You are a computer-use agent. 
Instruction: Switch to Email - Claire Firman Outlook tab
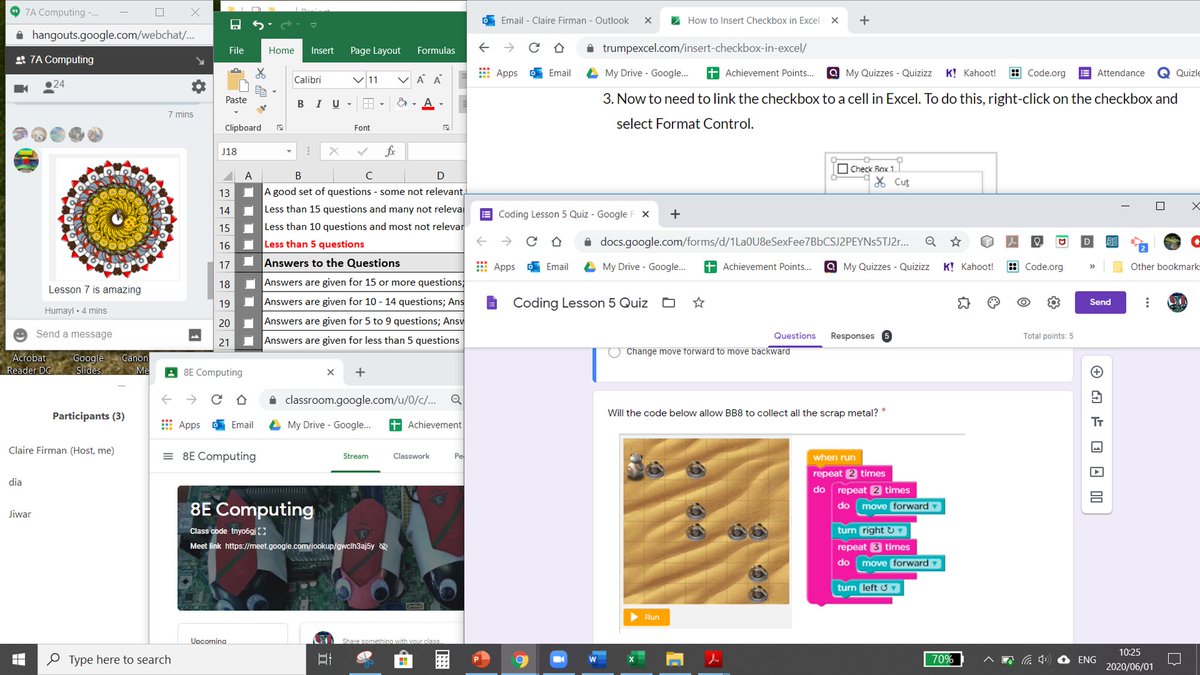click(567, 20)
